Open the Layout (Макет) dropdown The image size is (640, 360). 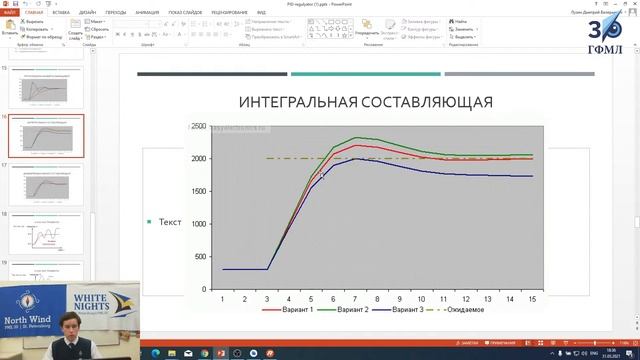tap(96, 21)
